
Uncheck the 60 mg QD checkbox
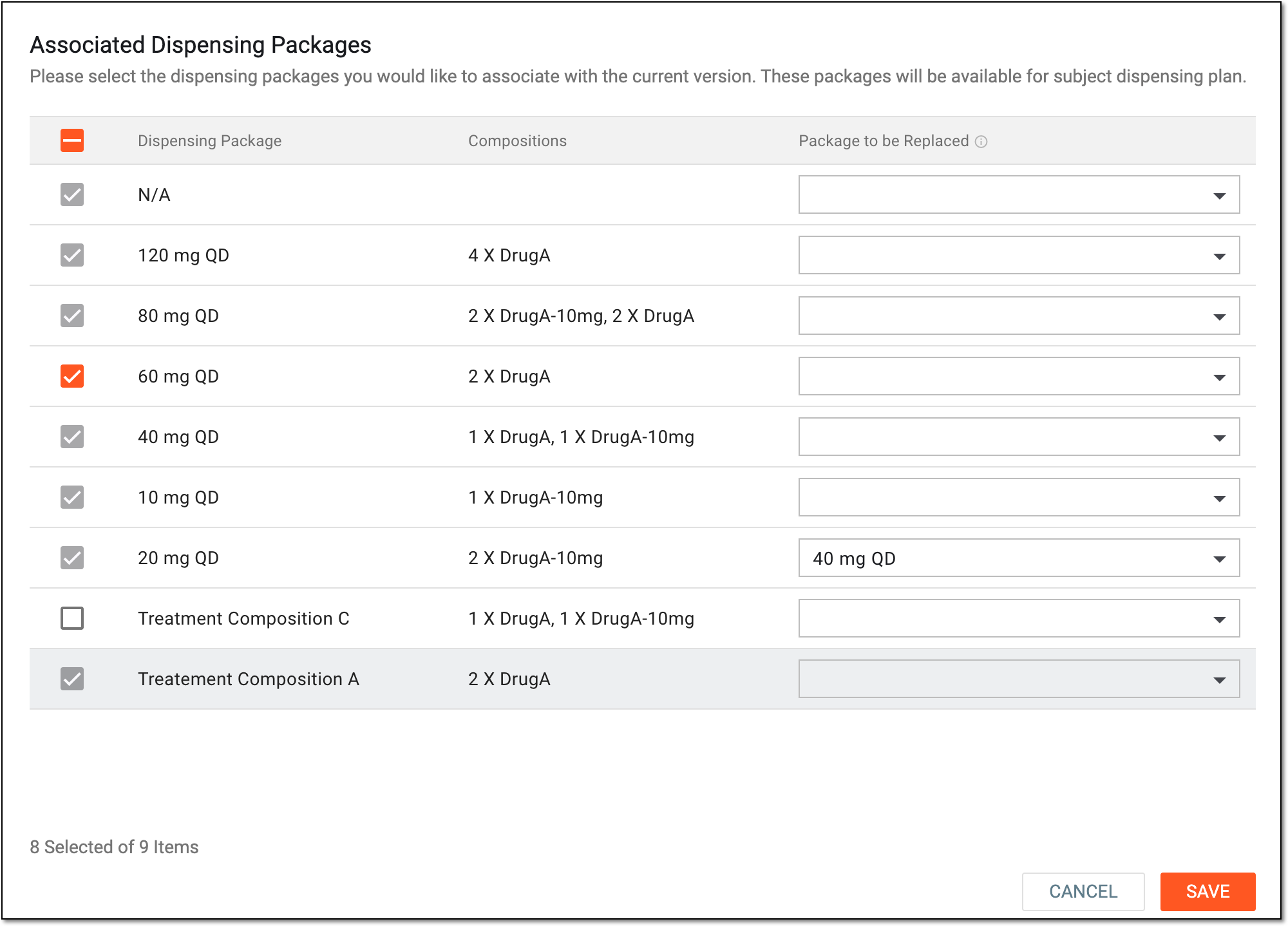pos(72,376)
